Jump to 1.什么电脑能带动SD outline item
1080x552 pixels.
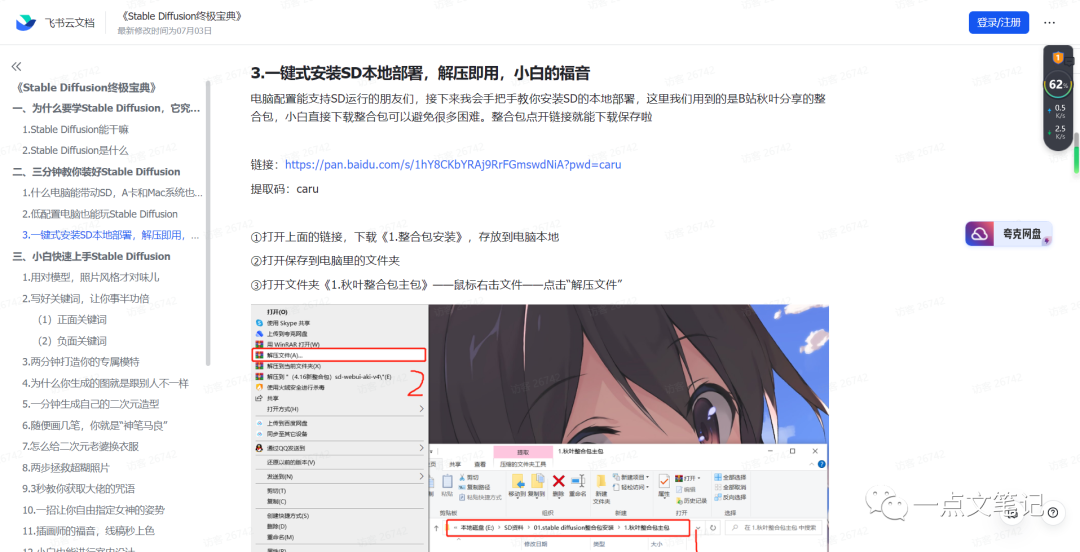pos(112,193)
